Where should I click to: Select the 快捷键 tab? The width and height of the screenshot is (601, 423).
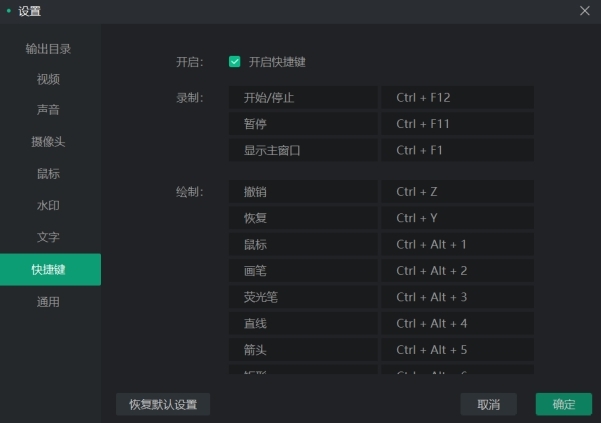tap(48, 270)
